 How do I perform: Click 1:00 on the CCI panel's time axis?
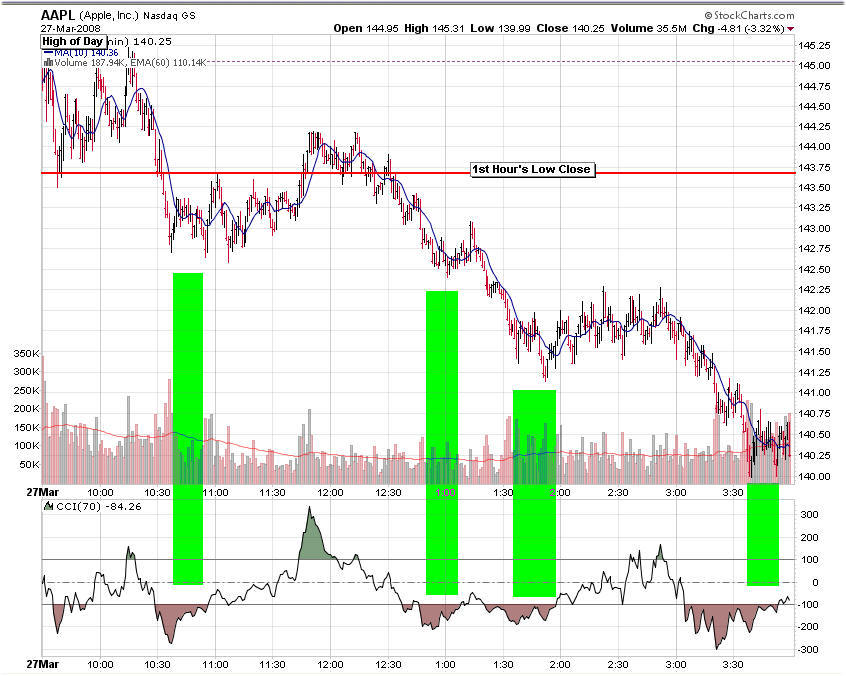tap(445, 665)
